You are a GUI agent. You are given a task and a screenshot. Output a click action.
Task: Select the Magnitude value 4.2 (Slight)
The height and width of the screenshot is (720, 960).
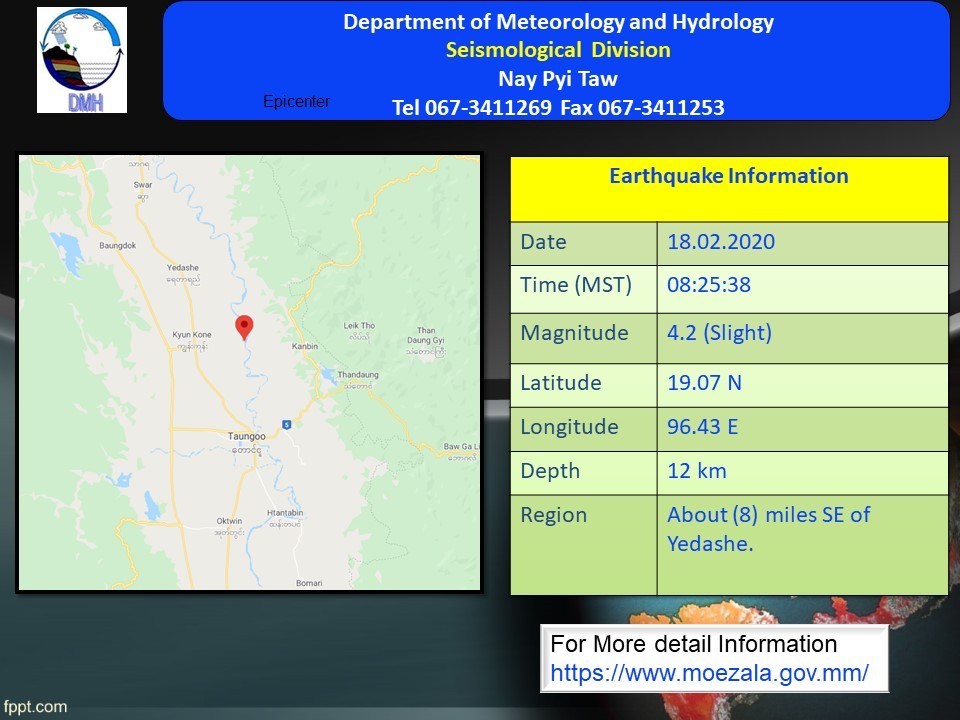point(719,333)
